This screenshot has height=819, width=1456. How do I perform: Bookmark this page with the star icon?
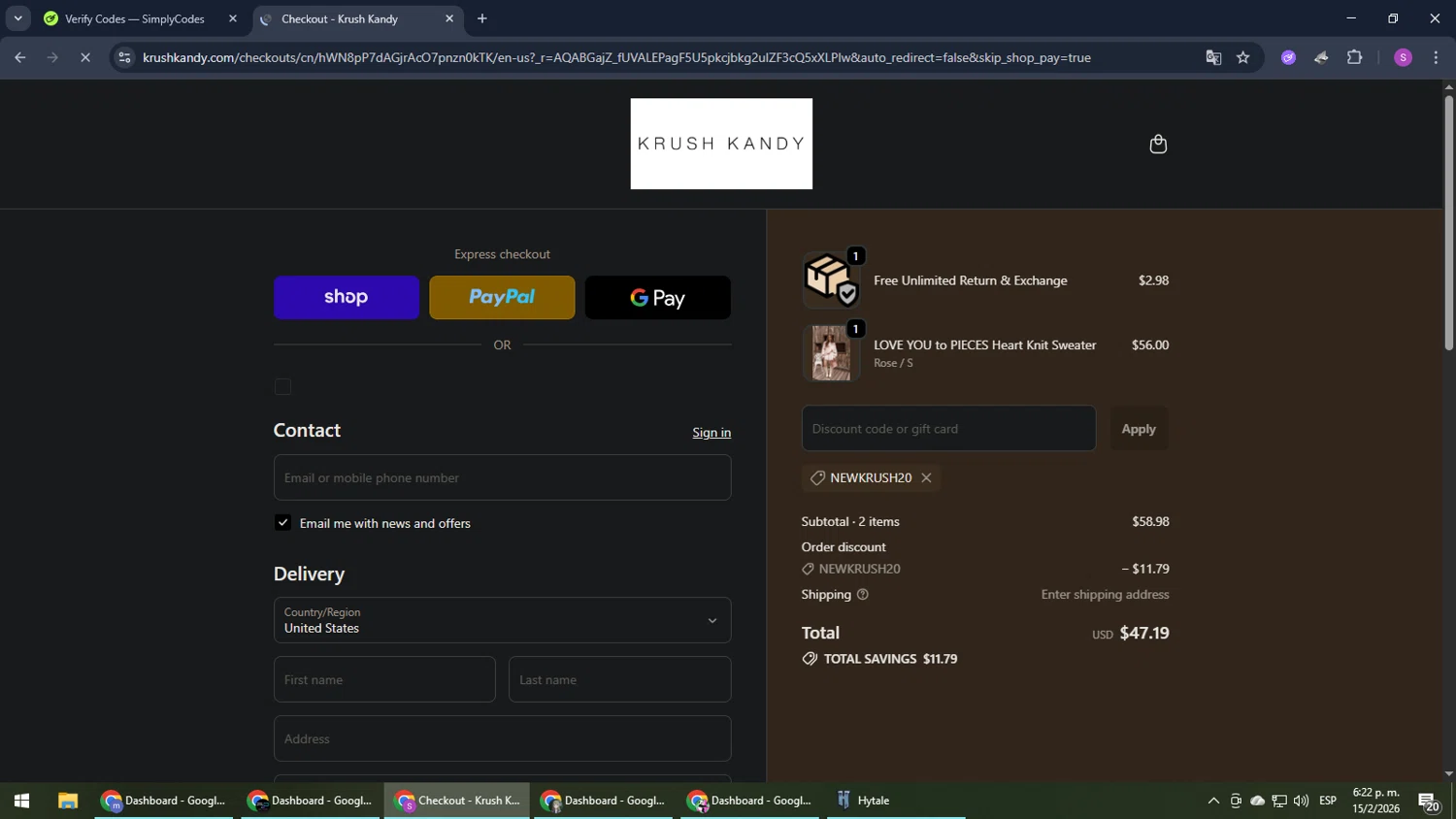(1242, 57)
